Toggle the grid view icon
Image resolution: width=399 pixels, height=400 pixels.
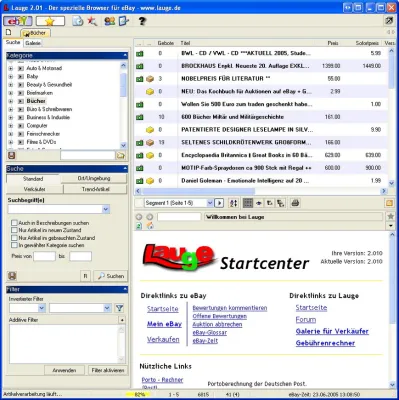click(x=248, y=203)
